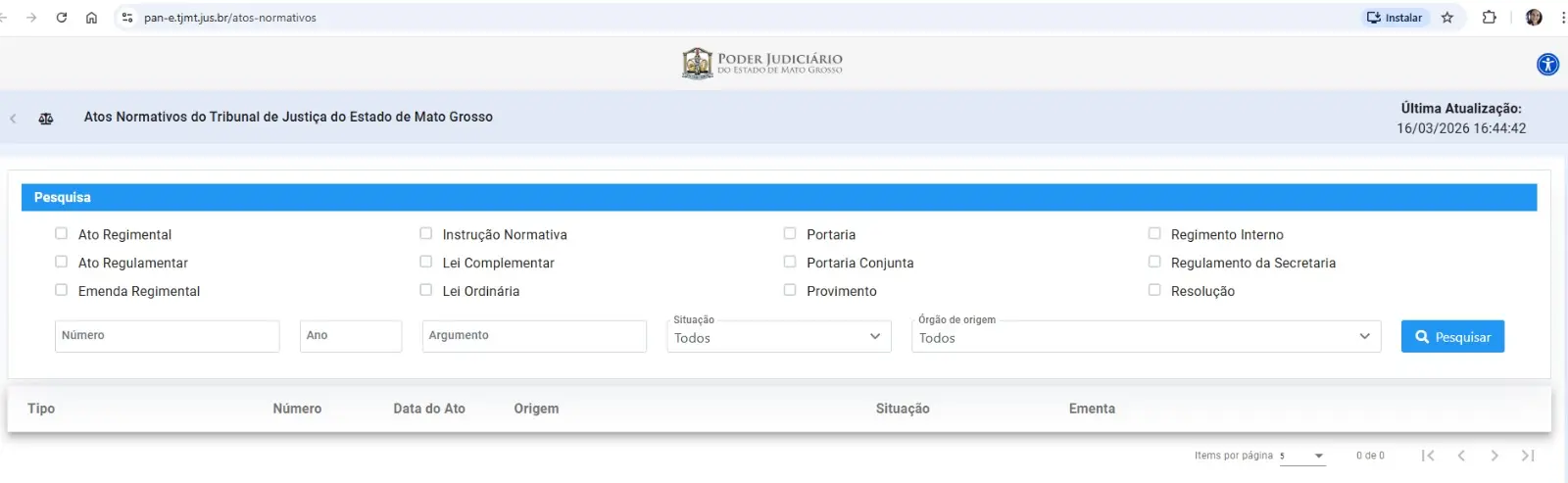Check the Ato Regulamentar checkbox

(x=61, y=262)
